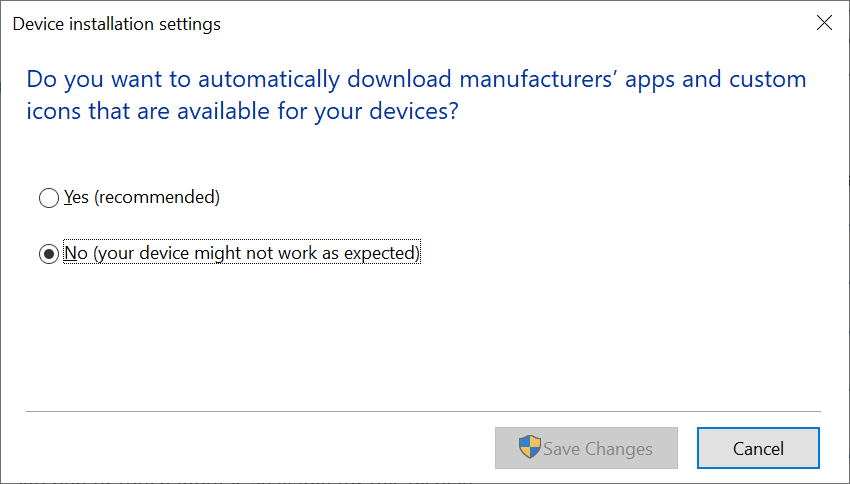Click the UAC shield icon on Save Changes
Viewport: 850px width, 484px height.
[x=529, y=447]
